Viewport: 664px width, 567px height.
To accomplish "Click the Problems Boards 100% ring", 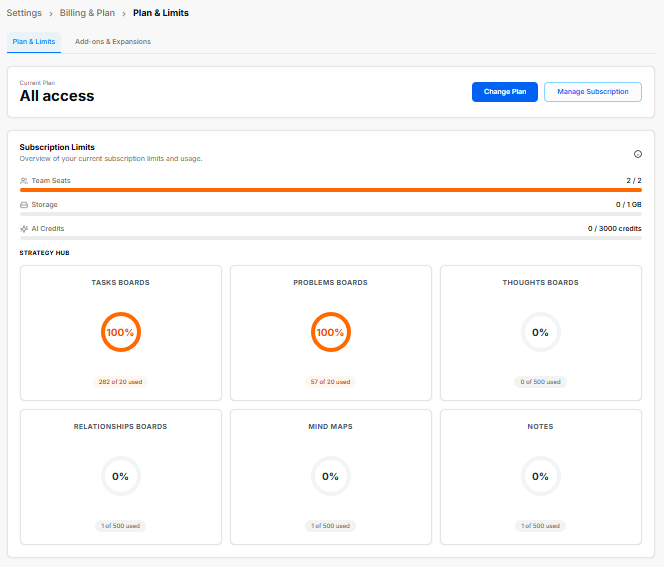I will (x=331, y=332).
